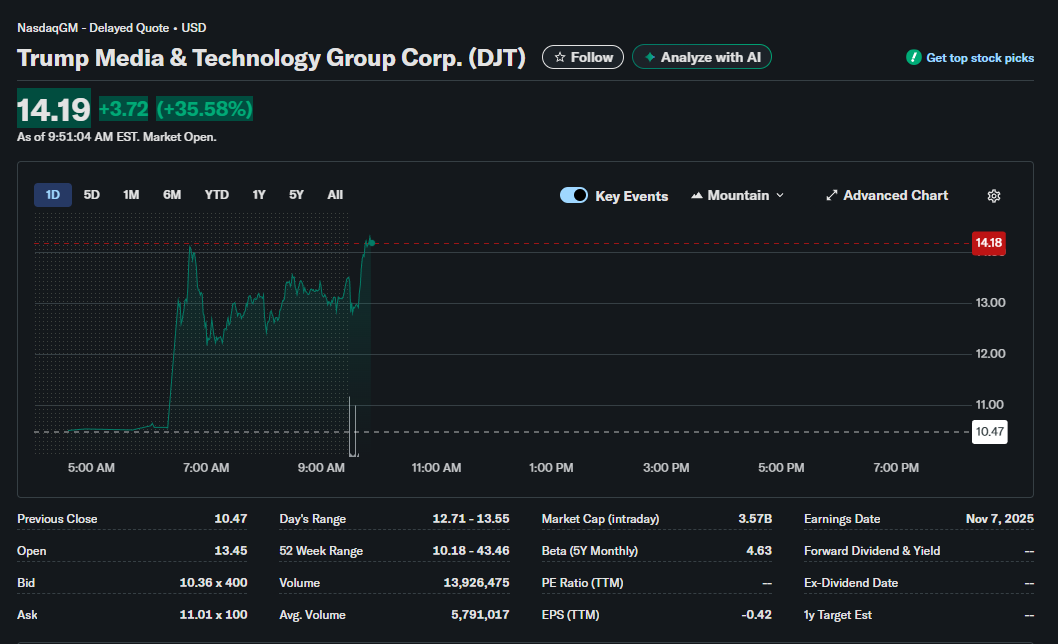The image size is (1058, 644).
Task: Click the green badge icon beside Get top stock picks
Action: (914, 57)
